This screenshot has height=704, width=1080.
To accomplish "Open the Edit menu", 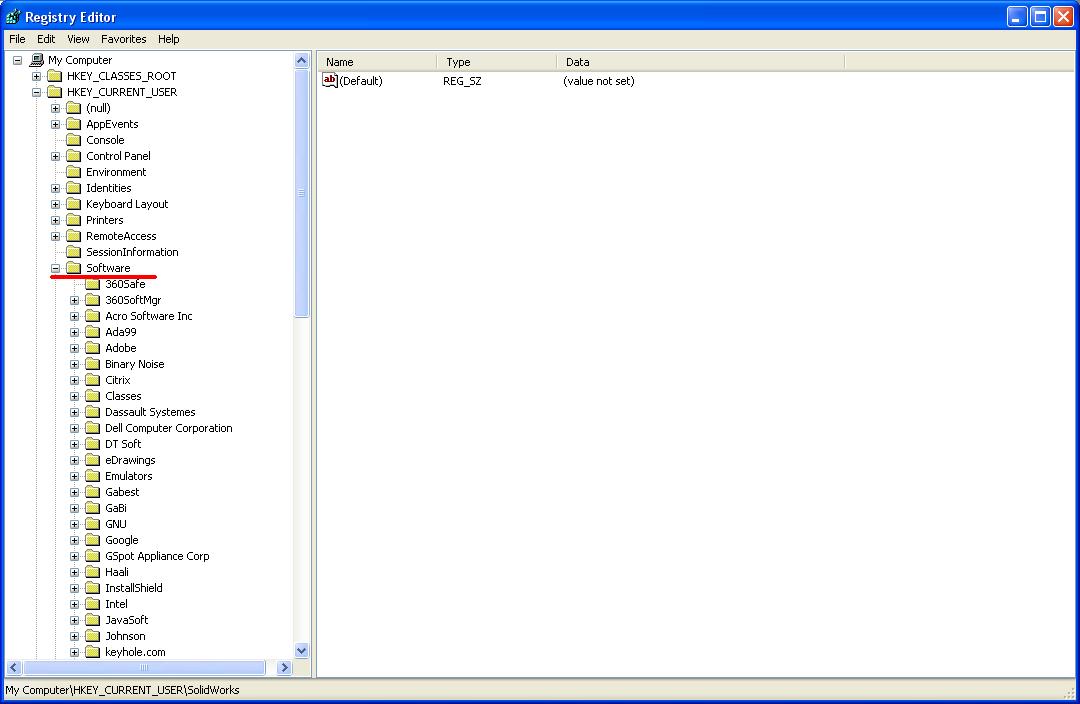I will pyautogui.click(x=46, y=39).
